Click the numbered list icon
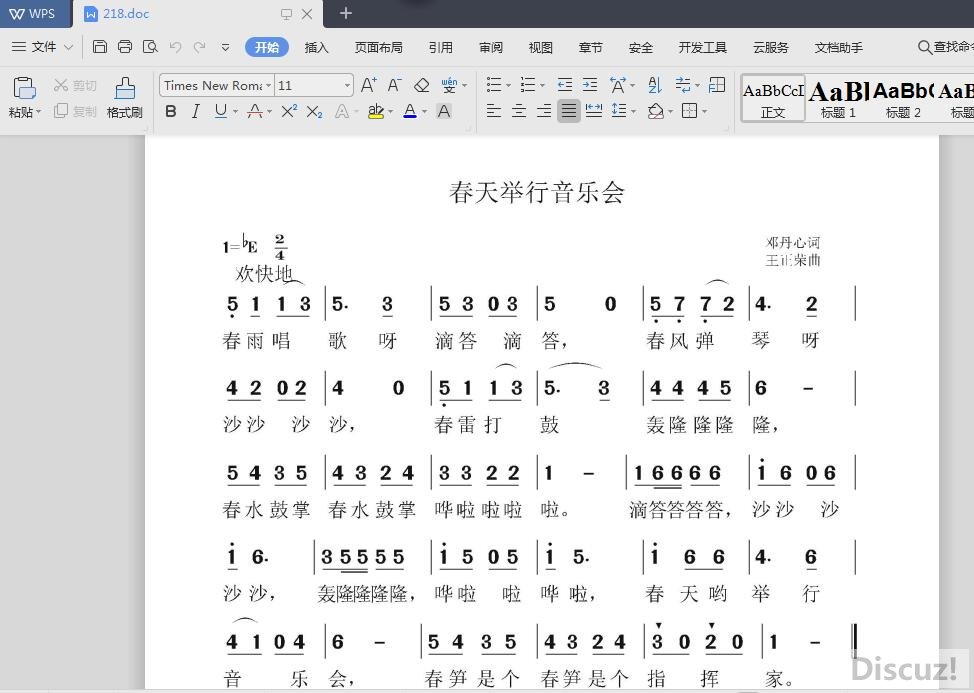974x693 pixels. pos(528,84)
